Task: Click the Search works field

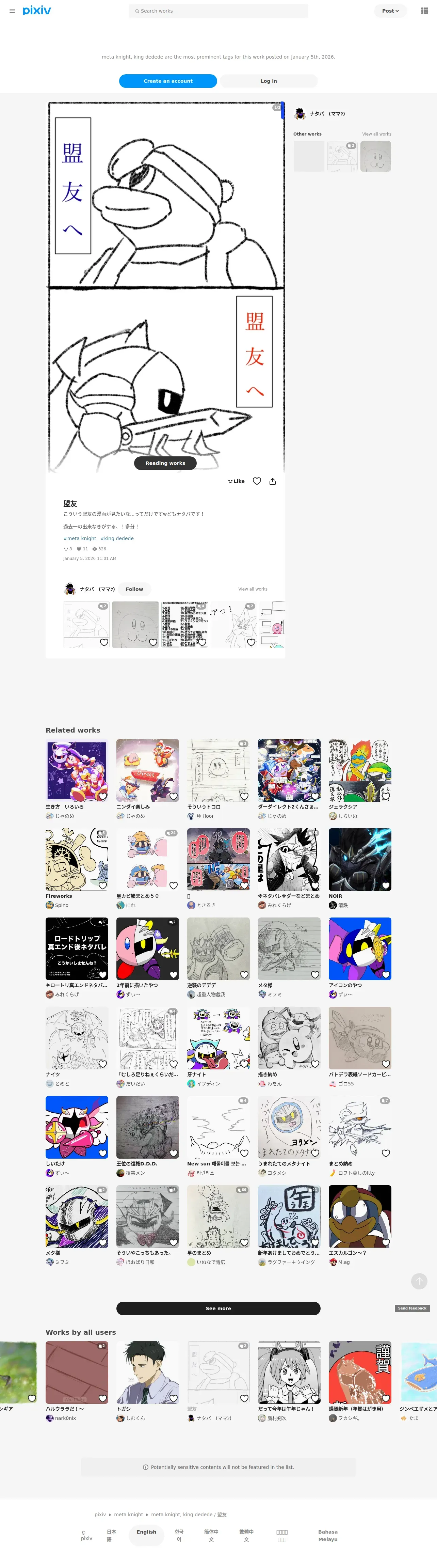Action: (x=218, y=11)
